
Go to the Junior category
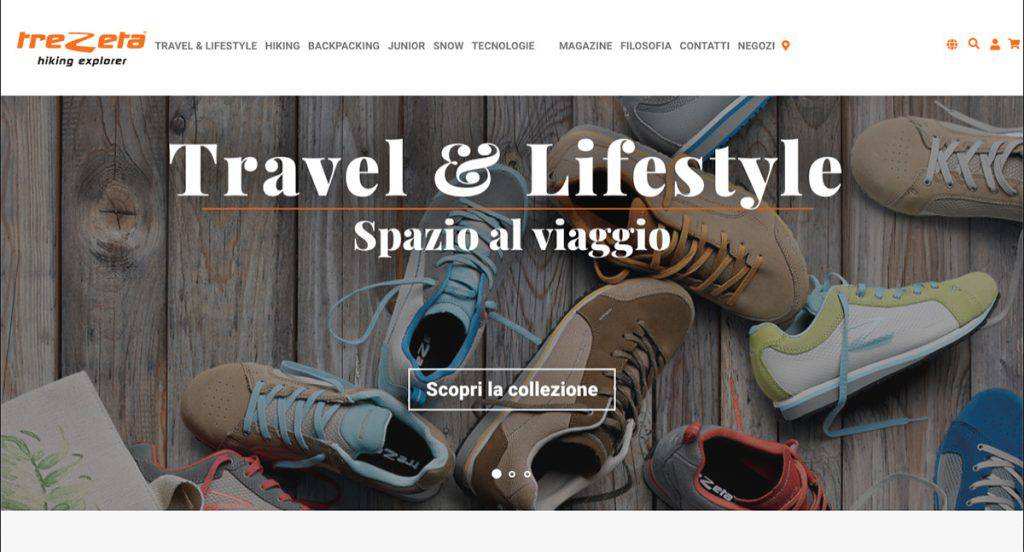tap(406, 46)
